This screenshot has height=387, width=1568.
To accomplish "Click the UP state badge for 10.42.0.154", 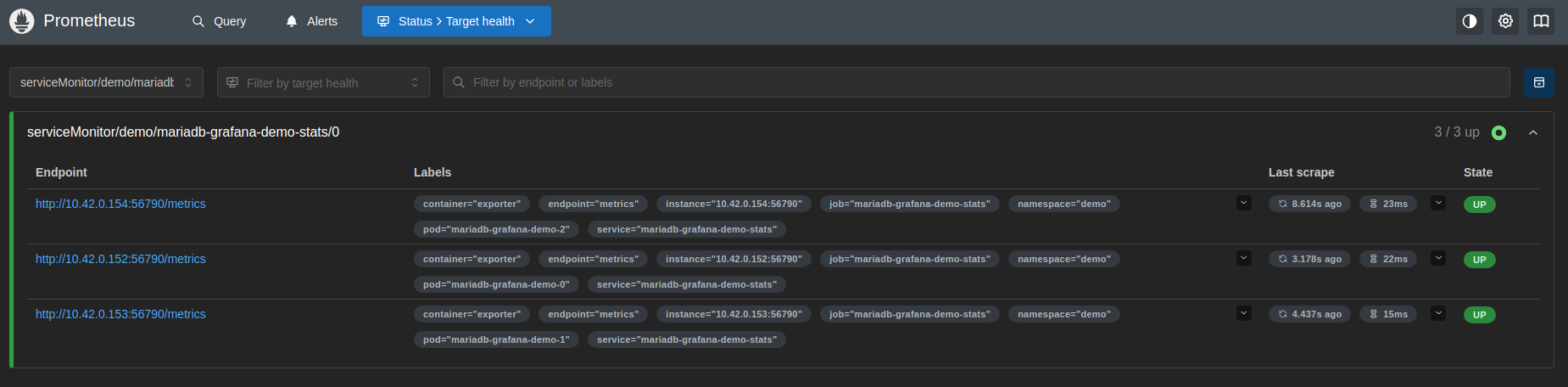I will [1480, 205].
